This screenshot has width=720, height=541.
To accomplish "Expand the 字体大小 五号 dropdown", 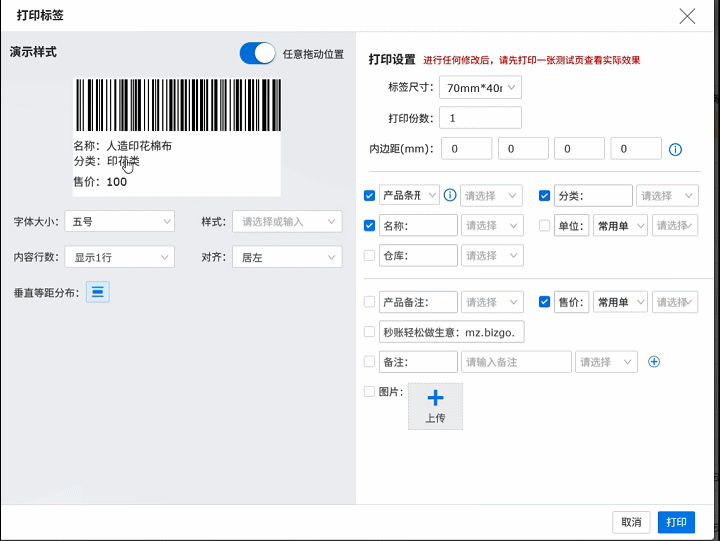I will [118, 221].
